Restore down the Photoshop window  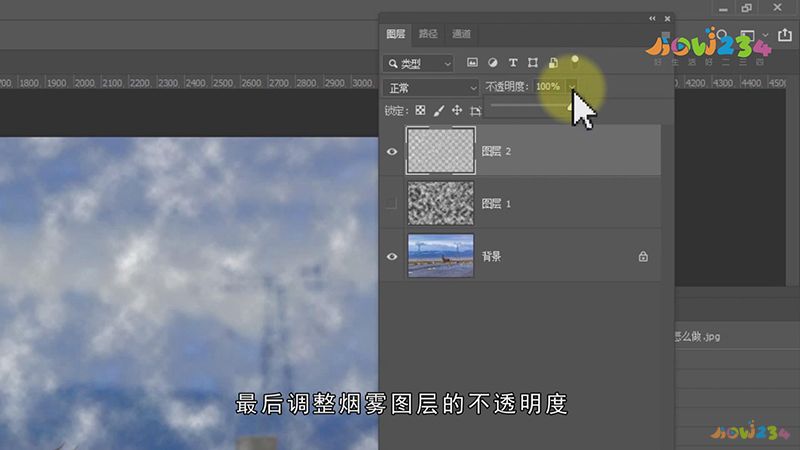(x=747, y=8)
